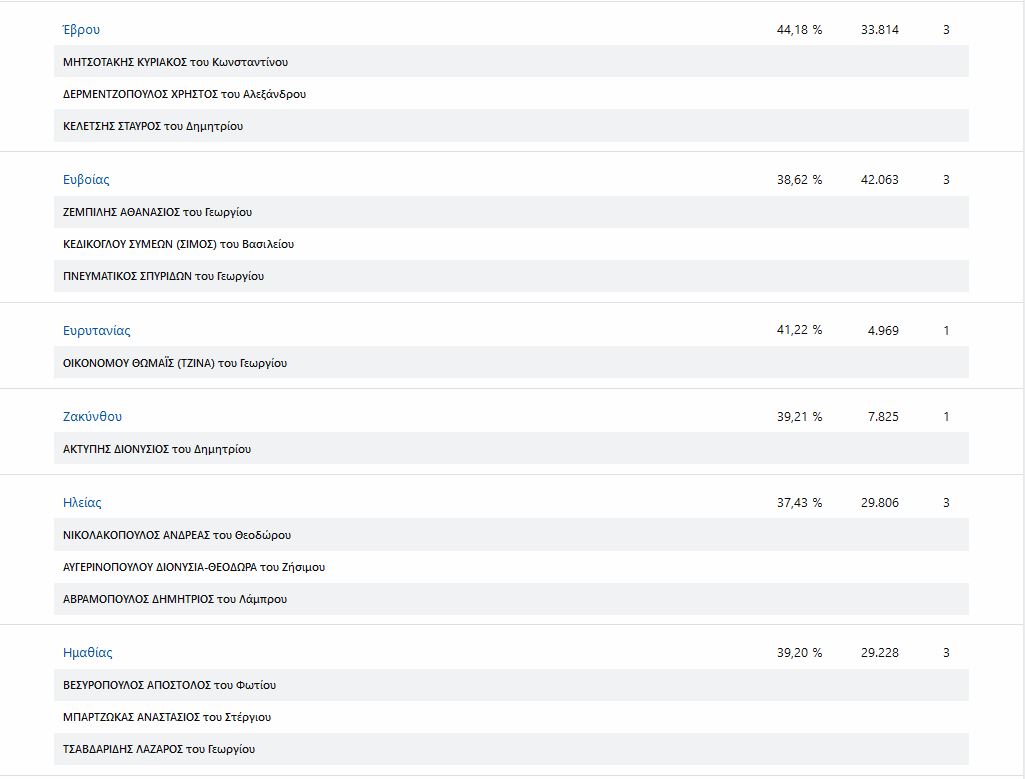This screenshot has width=1025, height=779.
Task: Click candidate ΖΕΜΠΙΛΗΣ ΑΘΑΝΑΣΙΟΣ
Action: (x=157, y=212)
